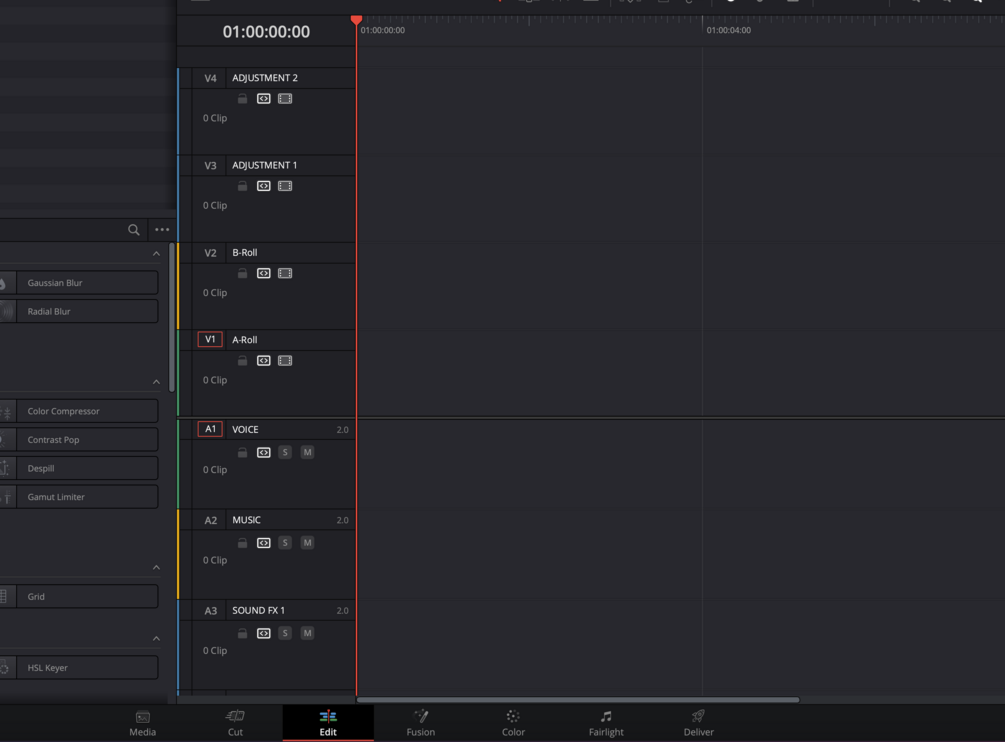Image resolution: width=1005 pixels, height=742 pixels.
Task: Select the Grid effect
Action: (x=79, y=597)
